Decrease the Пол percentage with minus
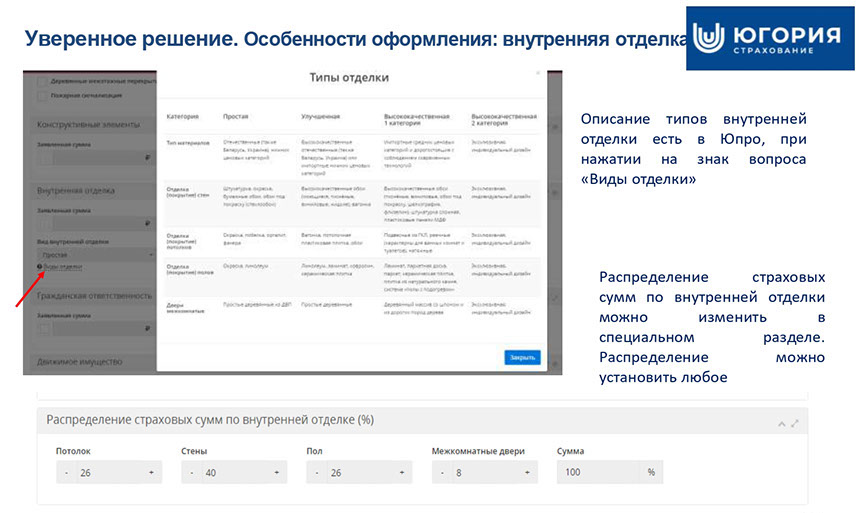This screenshot has height=513, width=864. tap(316, 472)
